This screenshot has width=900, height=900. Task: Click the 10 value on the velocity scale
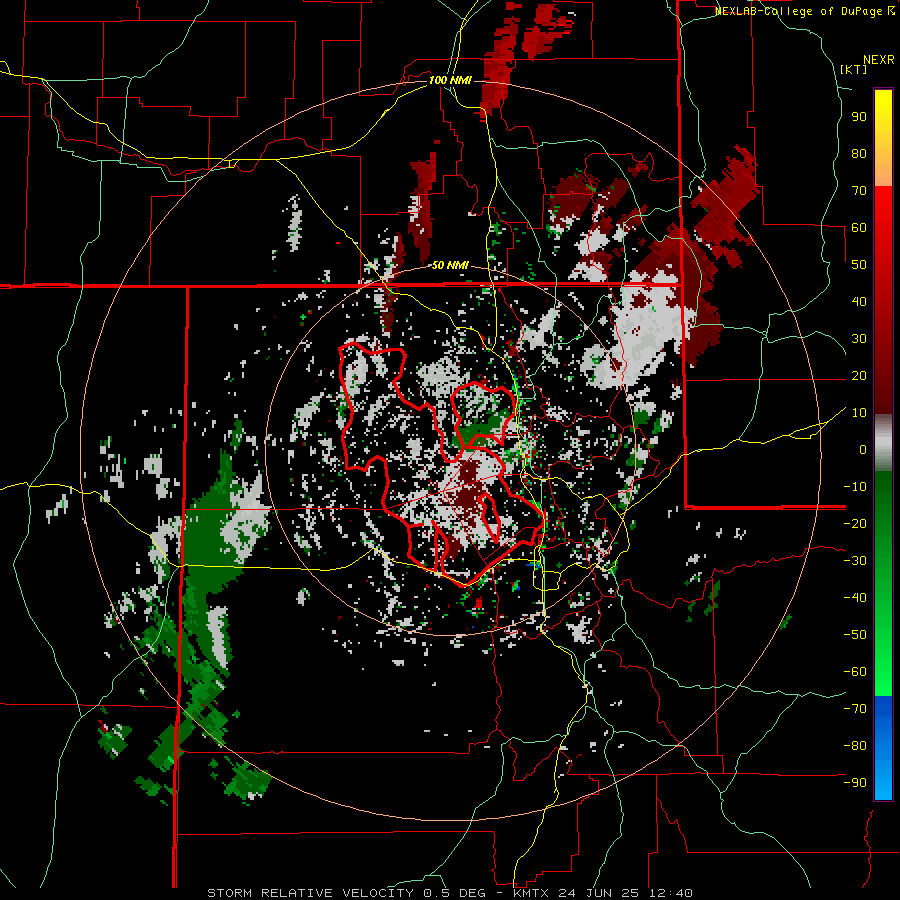(859, 413)
